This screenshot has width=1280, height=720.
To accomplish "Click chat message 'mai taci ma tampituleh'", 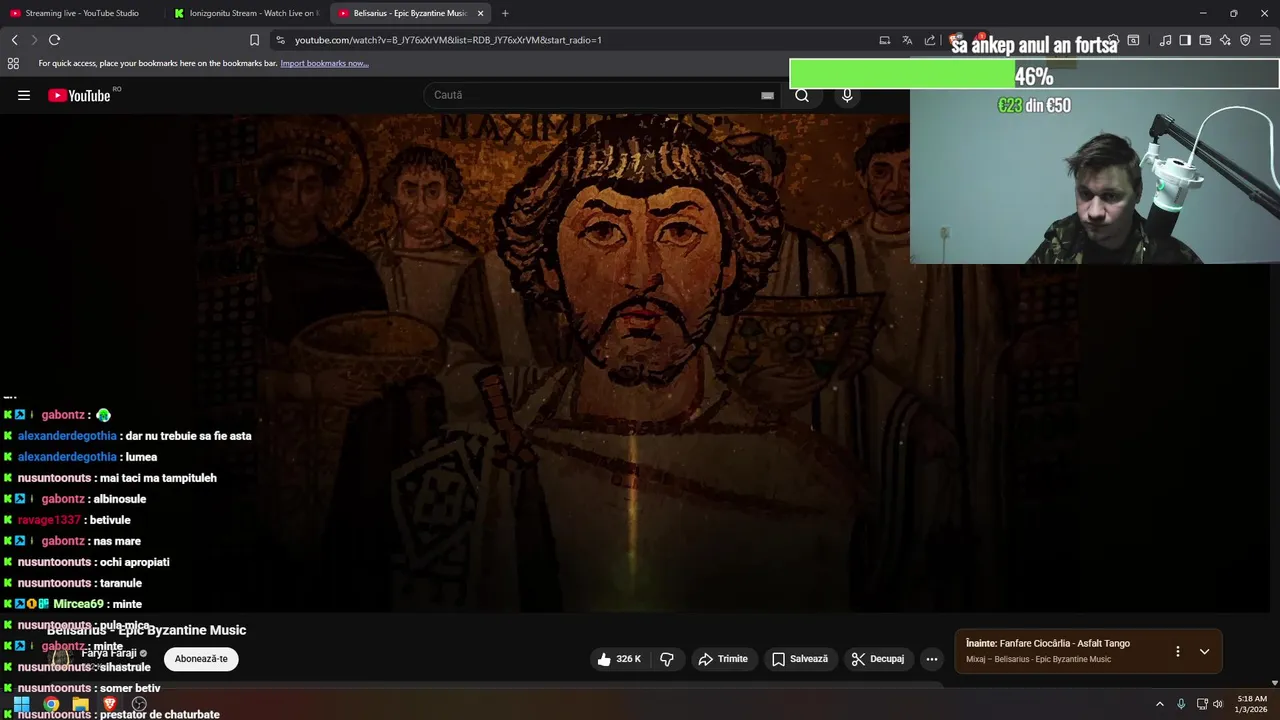I will pos(158,478).
